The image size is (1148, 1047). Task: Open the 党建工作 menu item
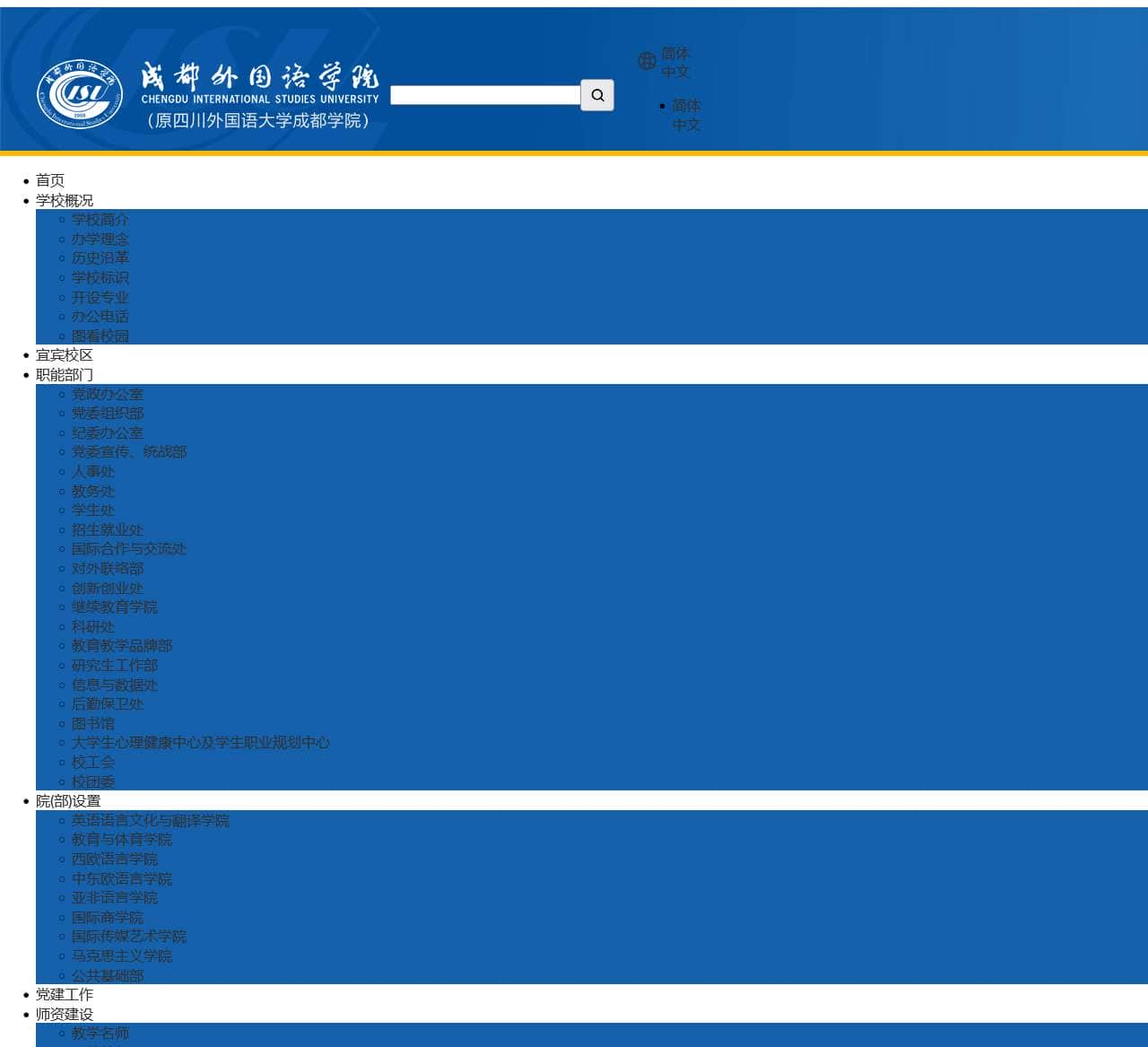tap(65, 995)
